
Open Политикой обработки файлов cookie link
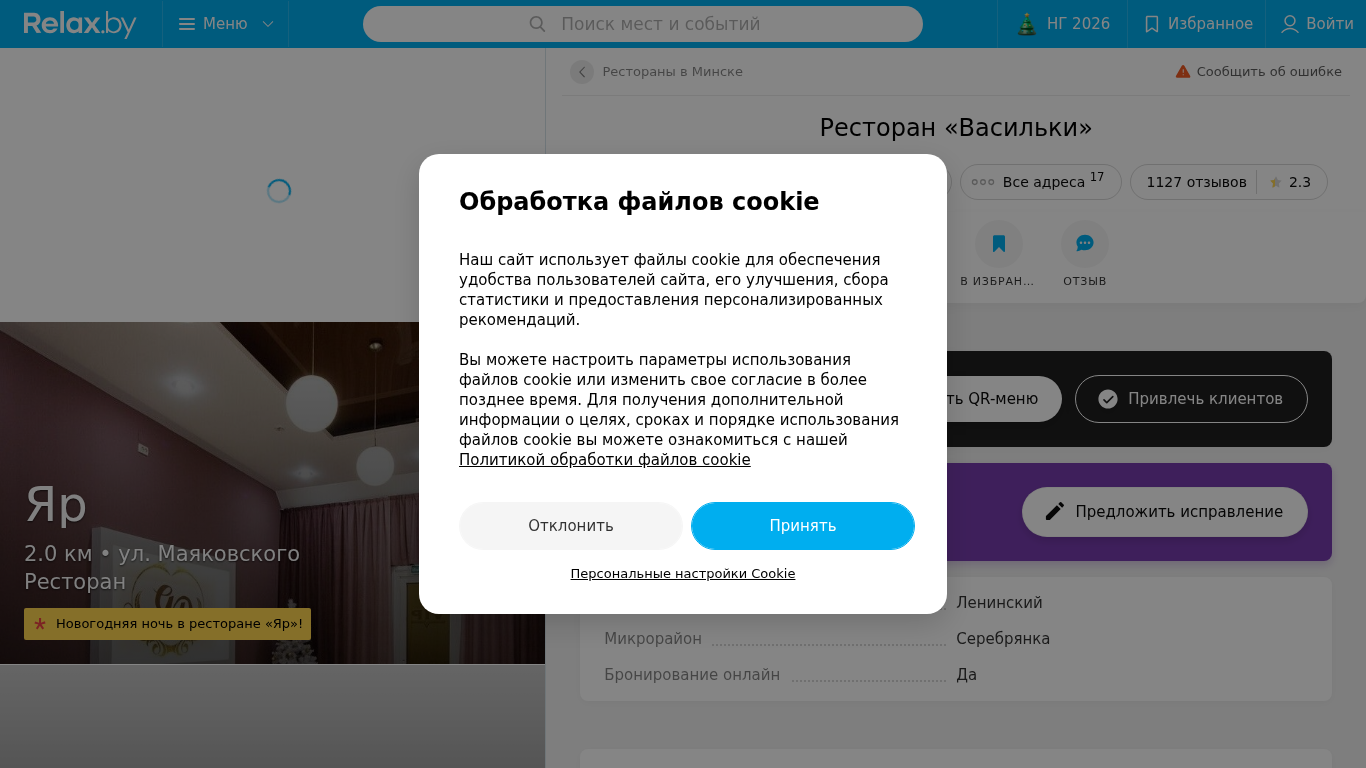[605, 460]
